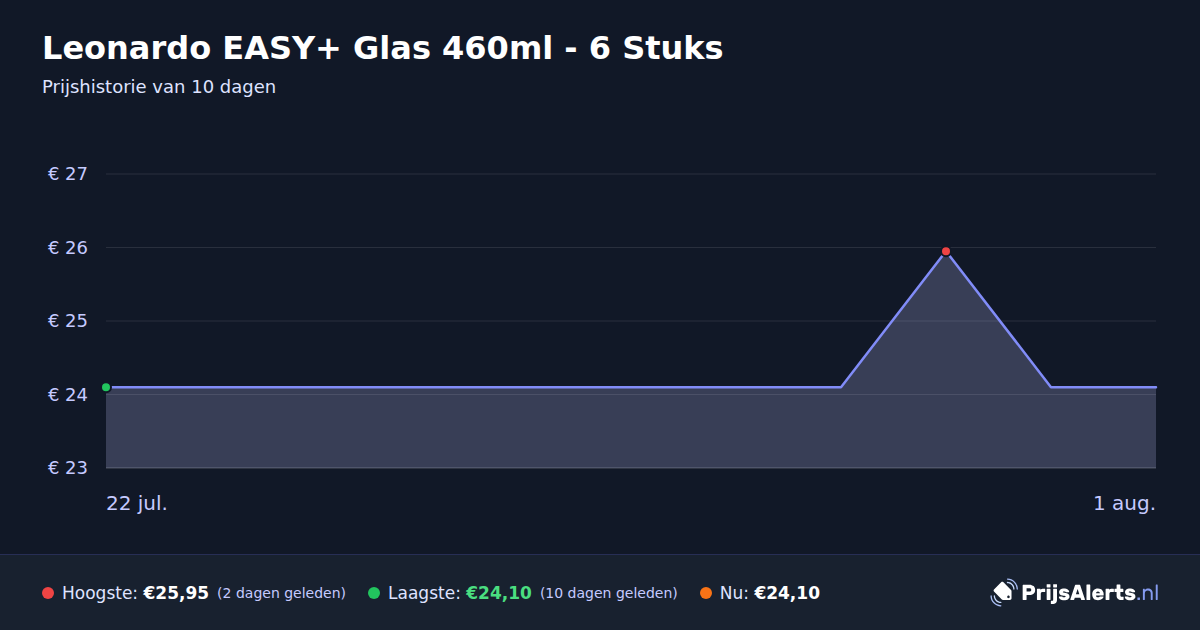The image size is (1200, 630).
Task: Click the red dot beside Hoogste
Action: click(48, 593)
